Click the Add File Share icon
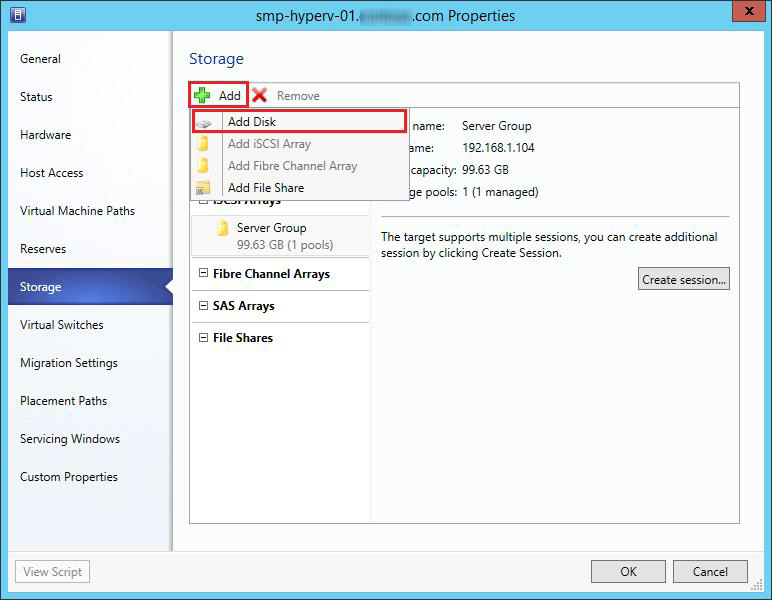The image size is (772, 600). pos(203,188)
